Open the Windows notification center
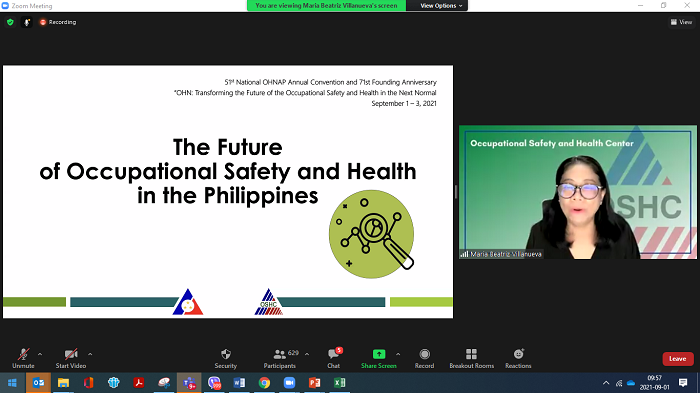This screenshot has height=393, width=700. 683,383
